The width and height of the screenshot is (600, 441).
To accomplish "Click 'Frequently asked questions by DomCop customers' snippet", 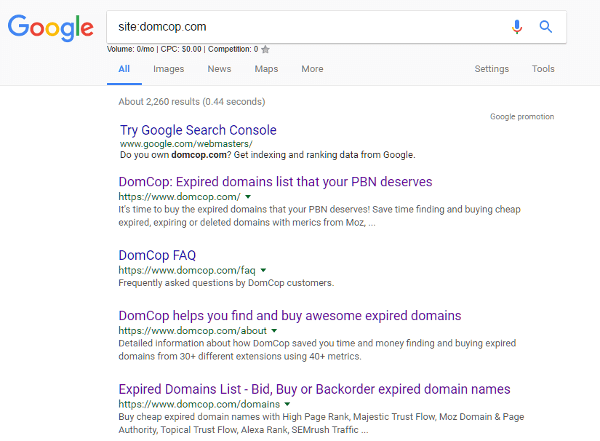I will pos(226,283).
